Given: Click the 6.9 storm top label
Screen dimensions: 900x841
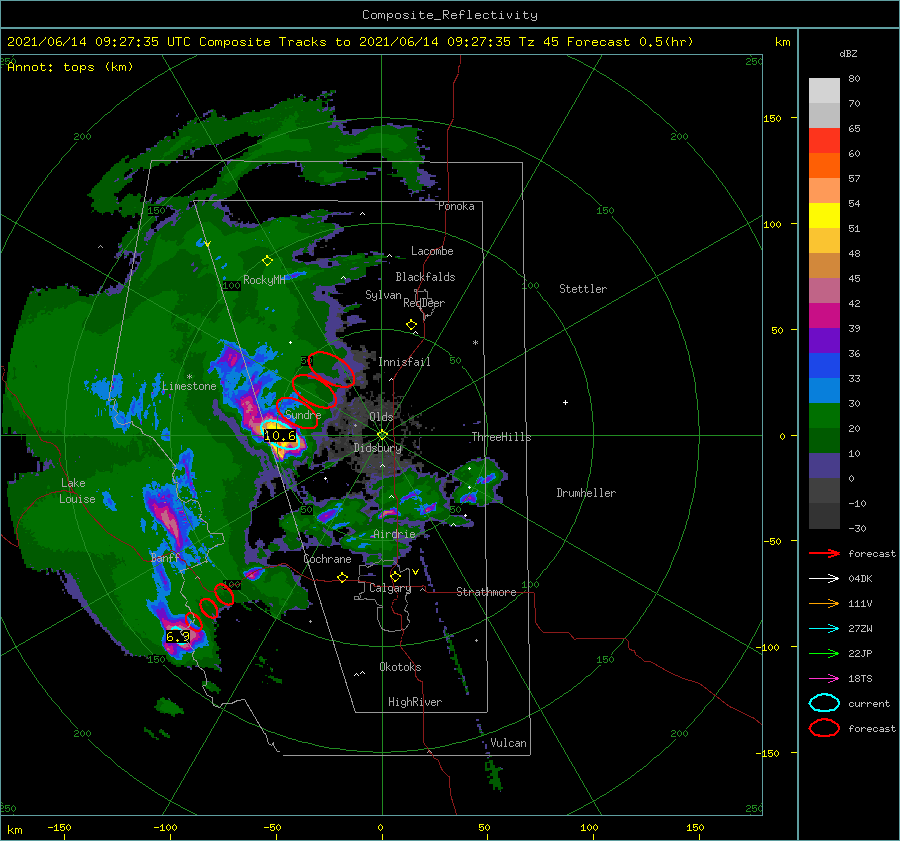Looking at the screenshot, I should click(x=178, y=637).
